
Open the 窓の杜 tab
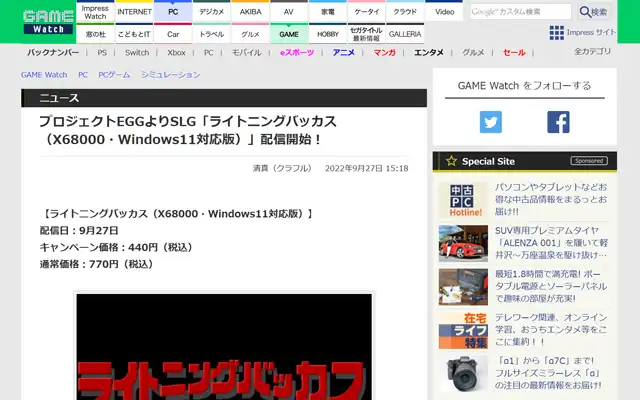pos(95,34)
